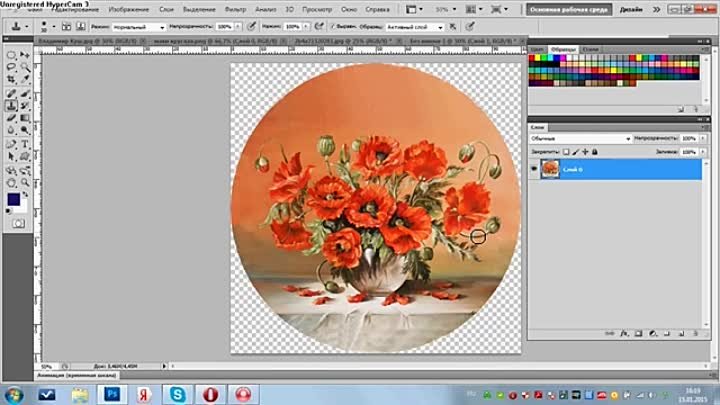Select the Crop tool
This screenshot has width=720, height=405.
(11, 80)
